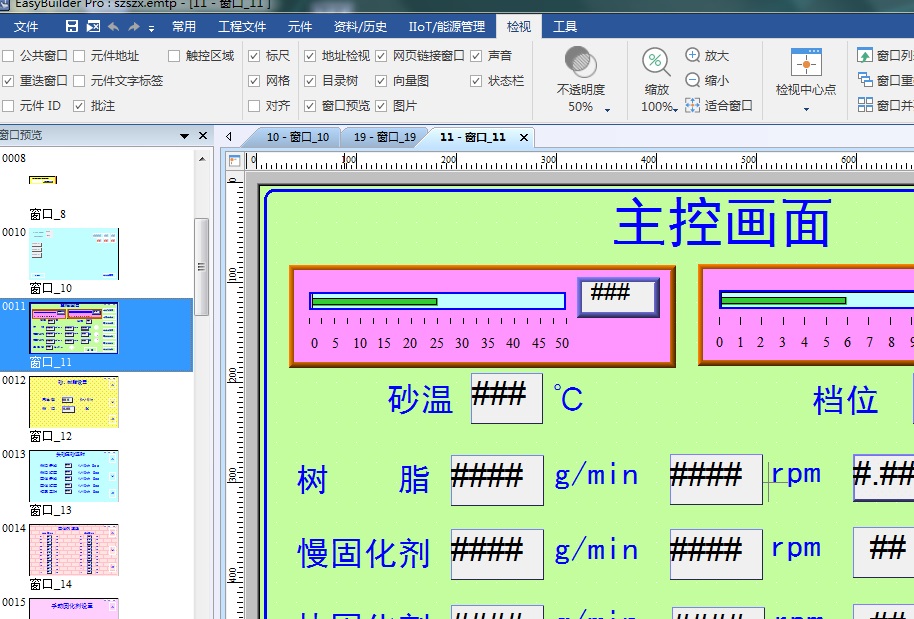Zoom in with the 放大 icon

[x=693, y=56]
